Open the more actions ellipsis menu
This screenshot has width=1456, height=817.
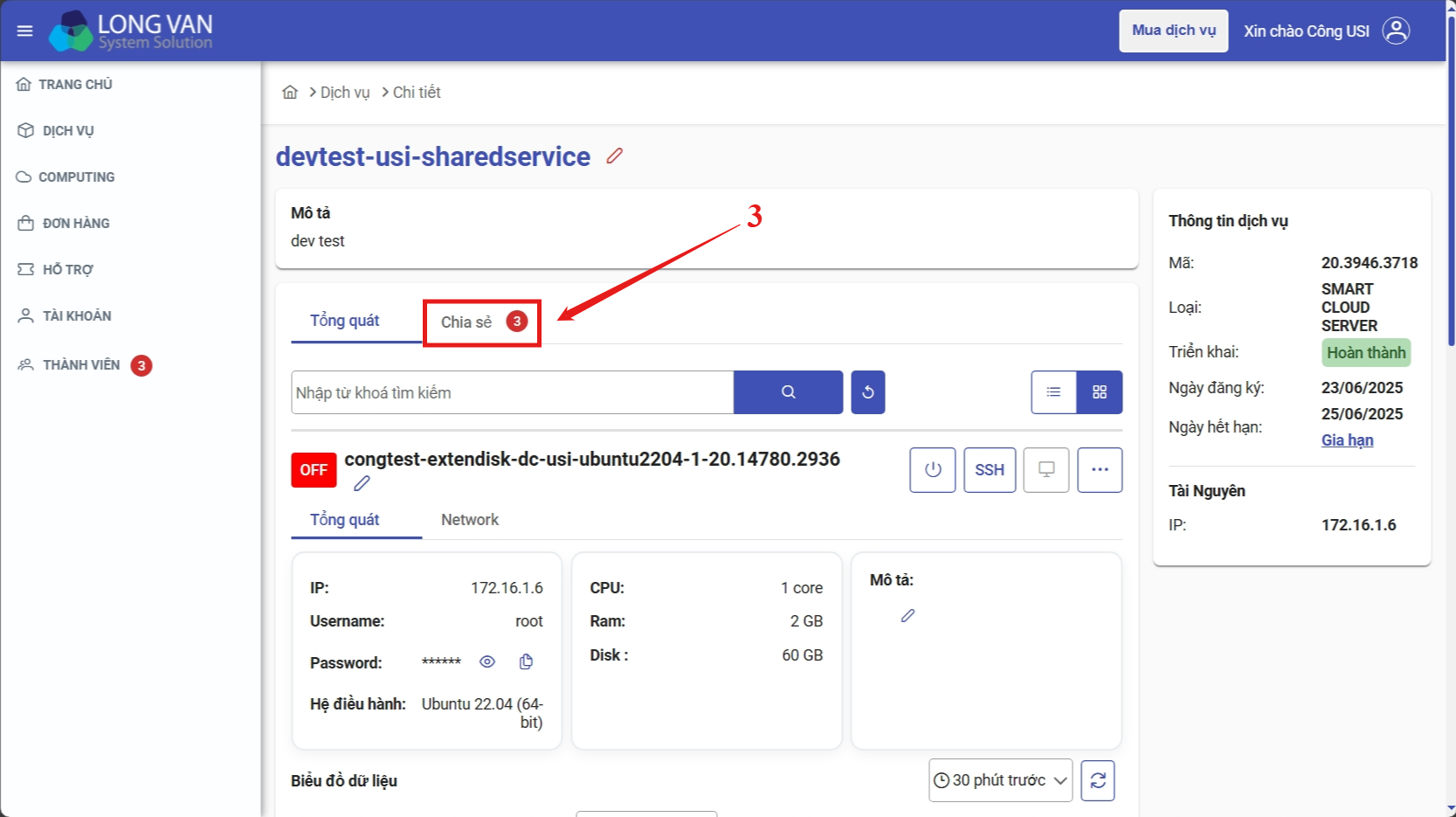coord(1100,470)
